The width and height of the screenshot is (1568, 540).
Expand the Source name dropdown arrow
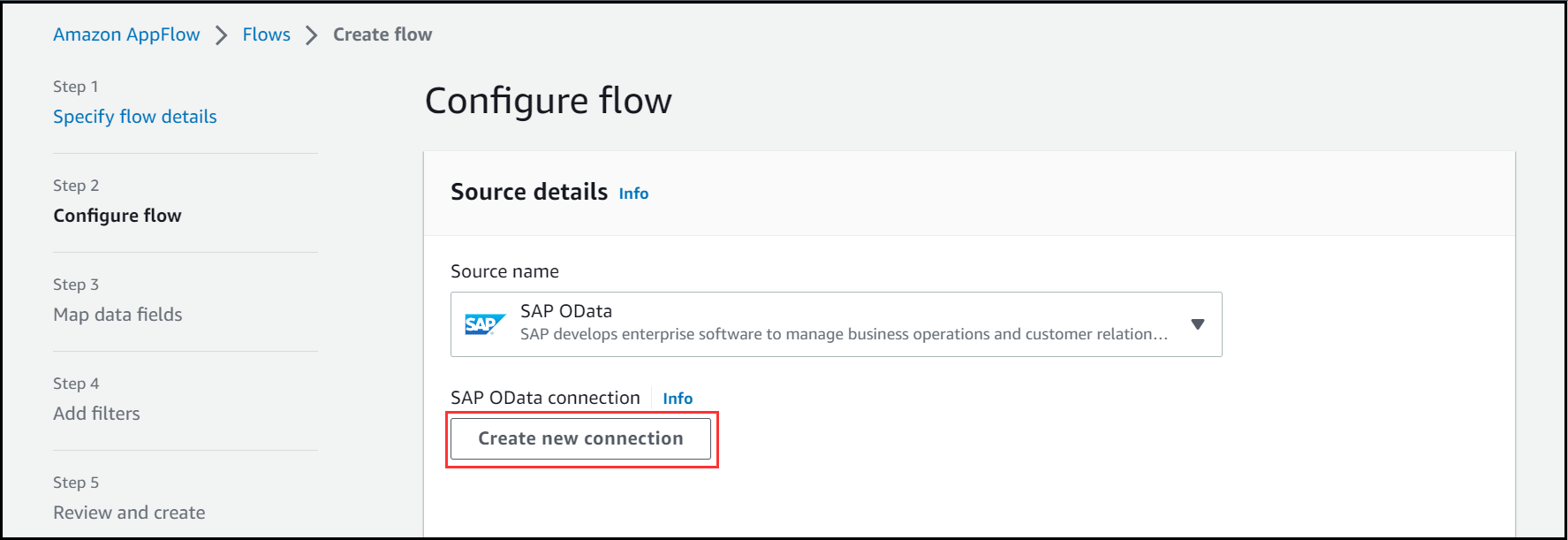1198,324
